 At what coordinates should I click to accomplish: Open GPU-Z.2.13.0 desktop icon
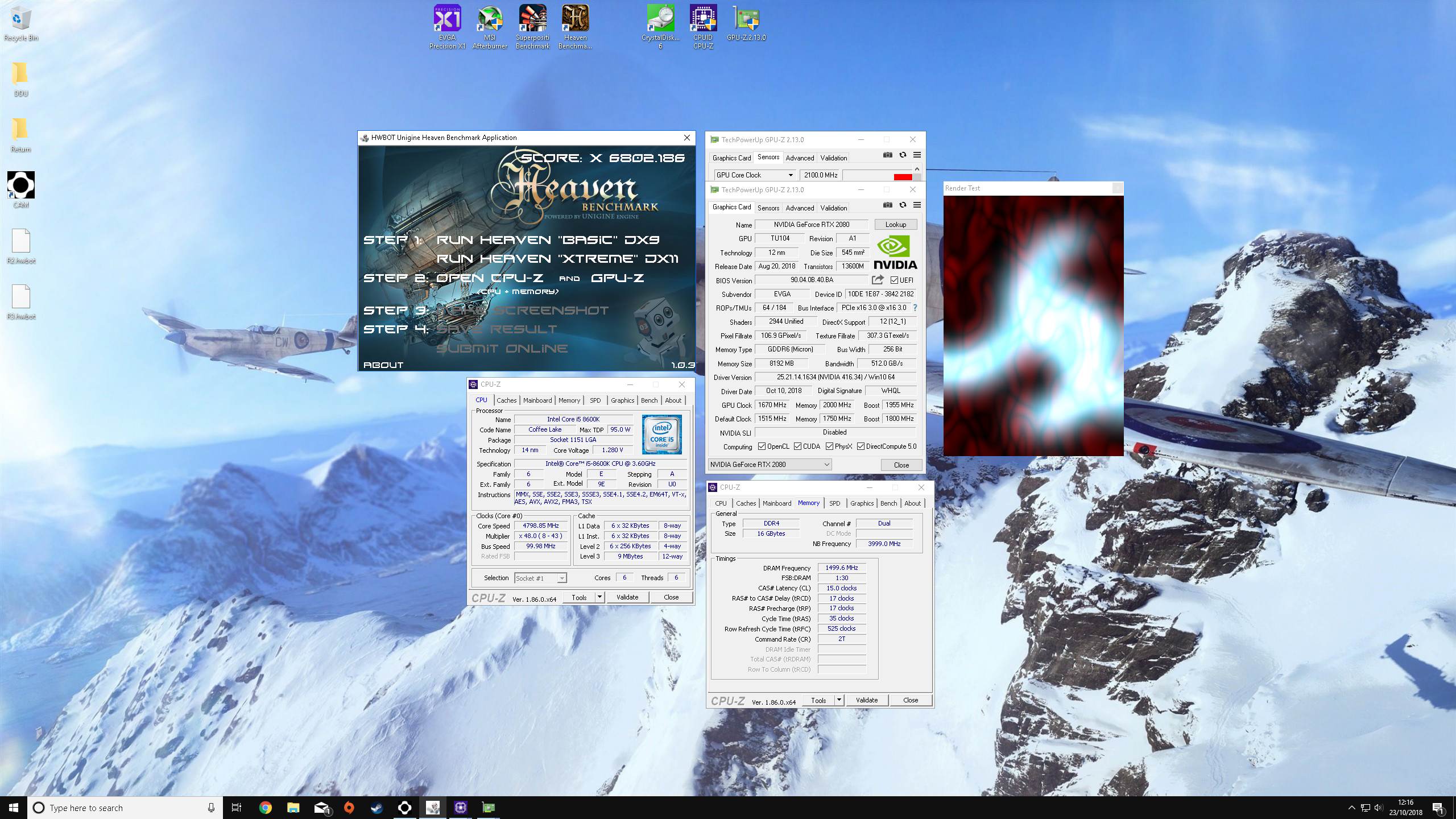(x=746, y=23)
